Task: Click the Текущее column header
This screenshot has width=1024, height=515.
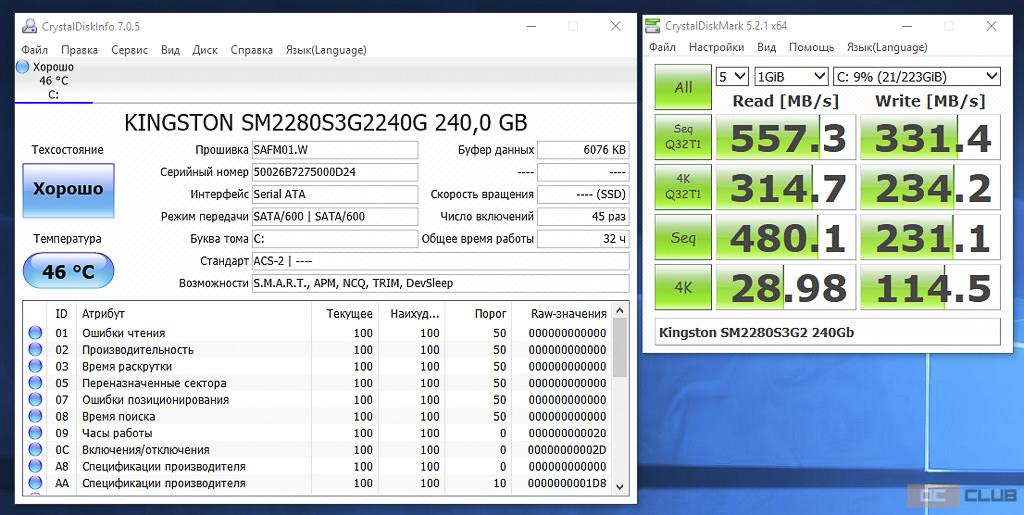Action: coord(345,314)
